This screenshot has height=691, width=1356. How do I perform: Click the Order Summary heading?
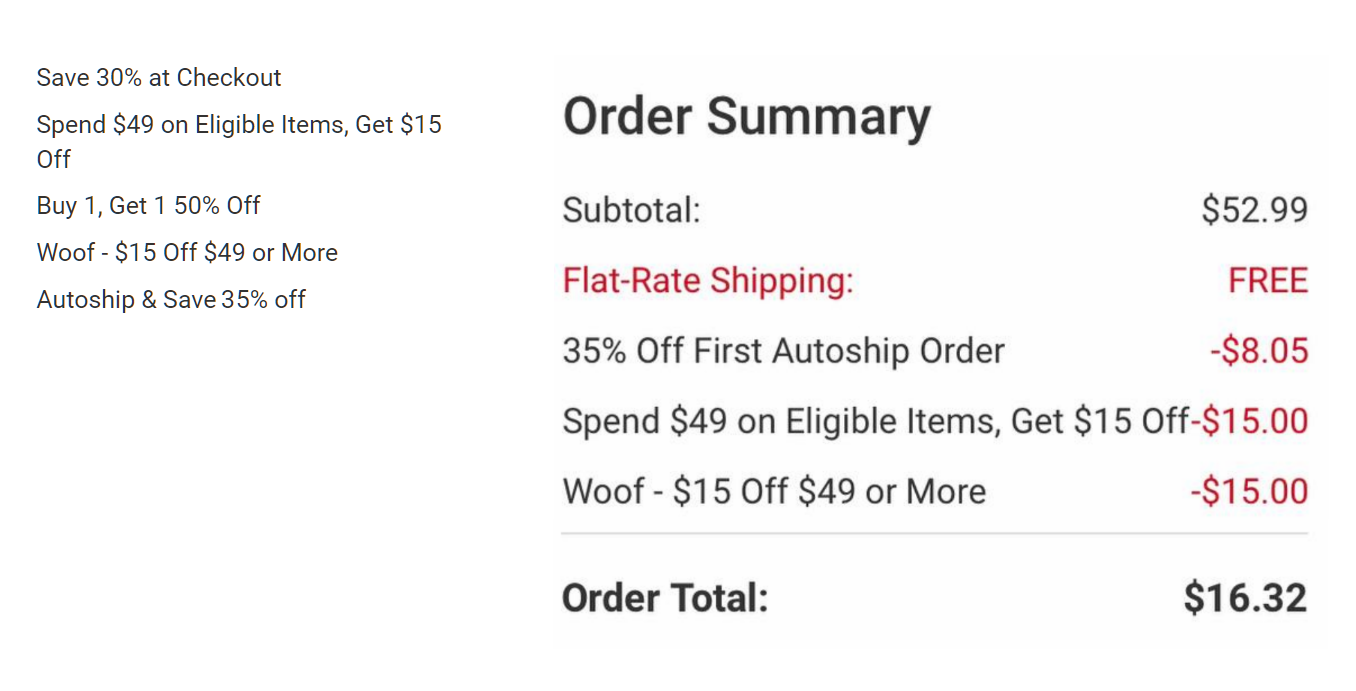point(746,117)
